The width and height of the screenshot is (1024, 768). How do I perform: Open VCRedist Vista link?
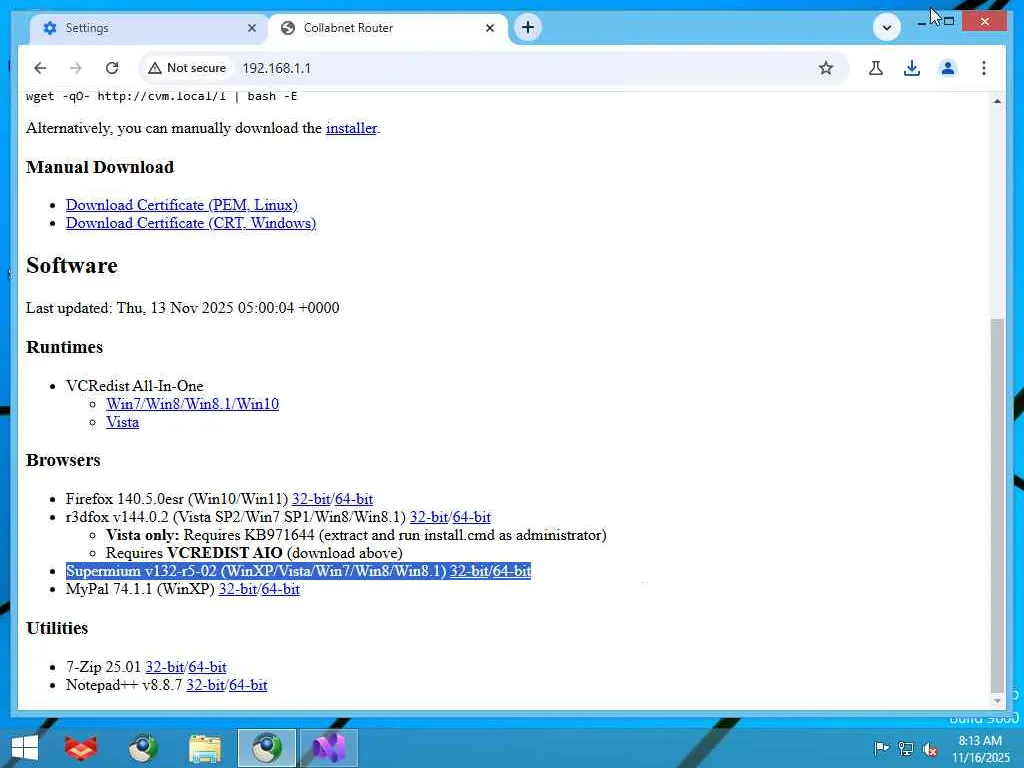(x=122, y=423)
